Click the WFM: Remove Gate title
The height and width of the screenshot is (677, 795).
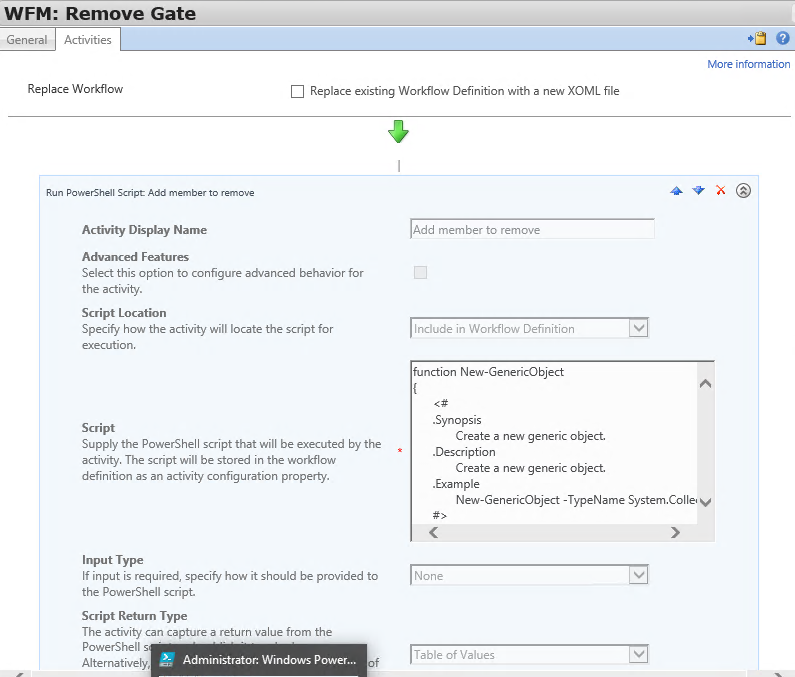coord(100,13)
